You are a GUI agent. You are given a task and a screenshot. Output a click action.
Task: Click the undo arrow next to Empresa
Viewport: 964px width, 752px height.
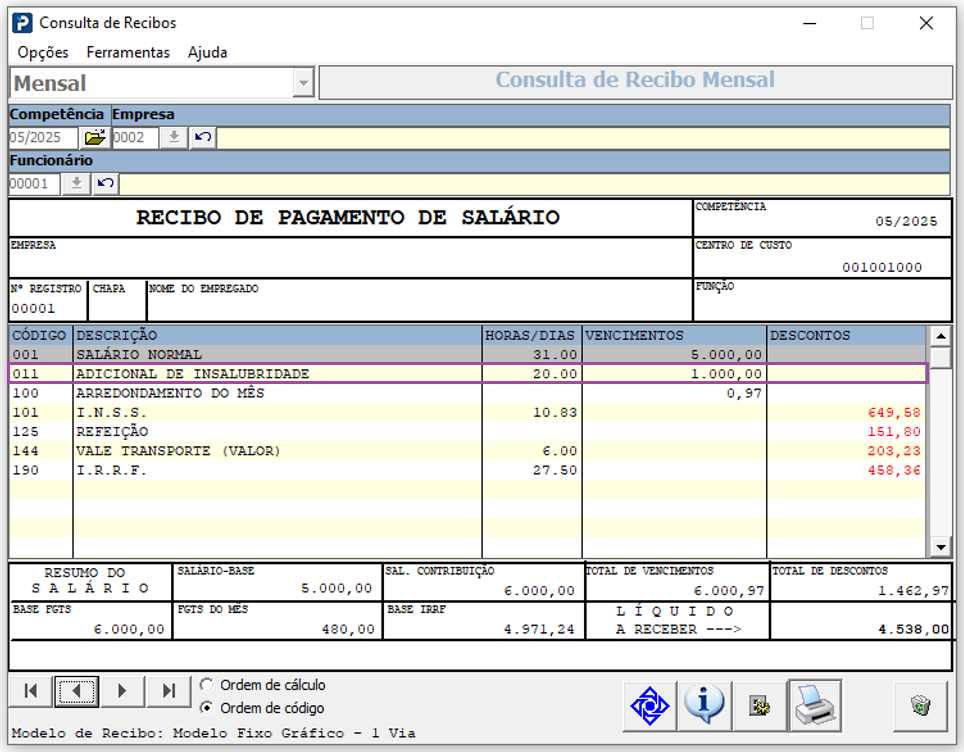pyautogui.click(x=203, y=137)
